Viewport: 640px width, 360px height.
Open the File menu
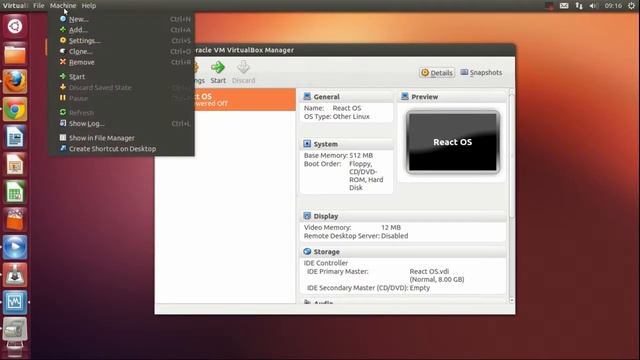[38, 6]
